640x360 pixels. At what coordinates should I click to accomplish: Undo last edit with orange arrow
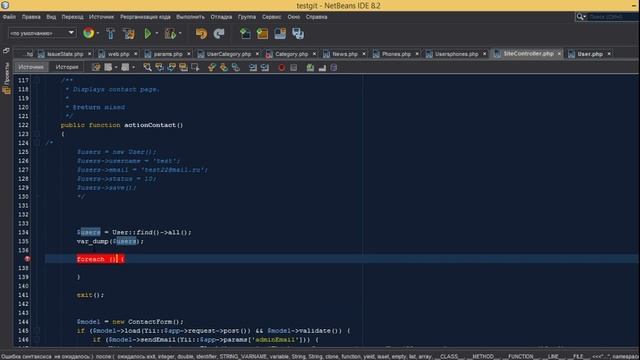[201, 33]
